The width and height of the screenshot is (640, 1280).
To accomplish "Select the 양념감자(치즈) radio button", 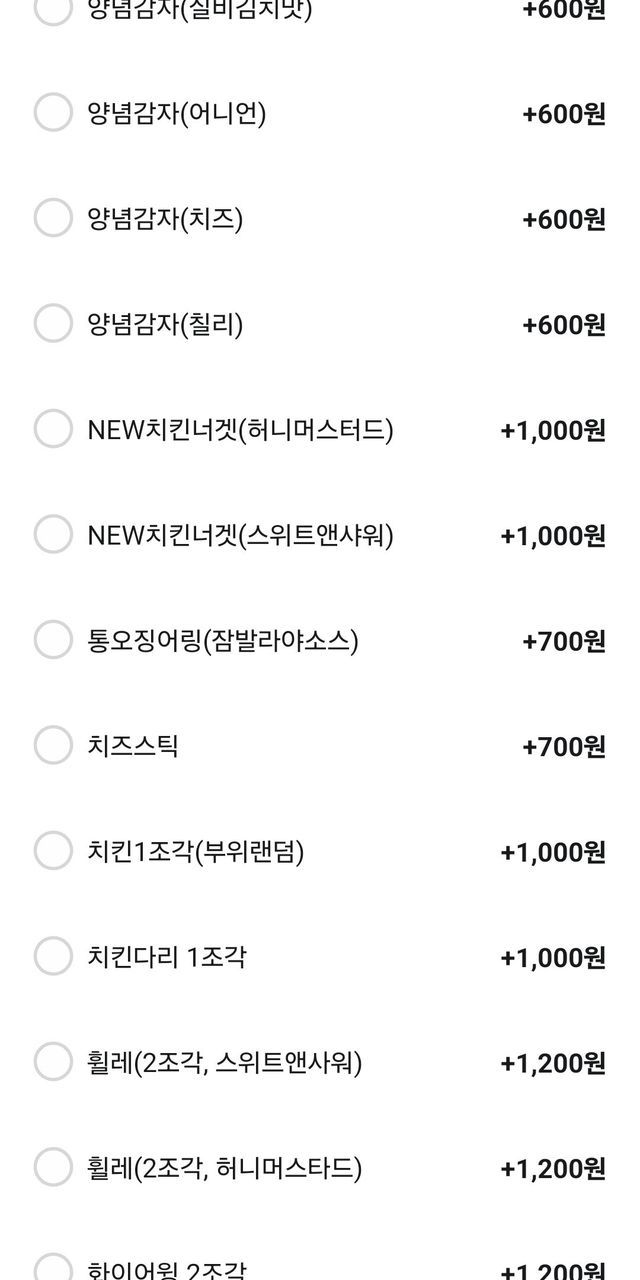I will point(53,218).
